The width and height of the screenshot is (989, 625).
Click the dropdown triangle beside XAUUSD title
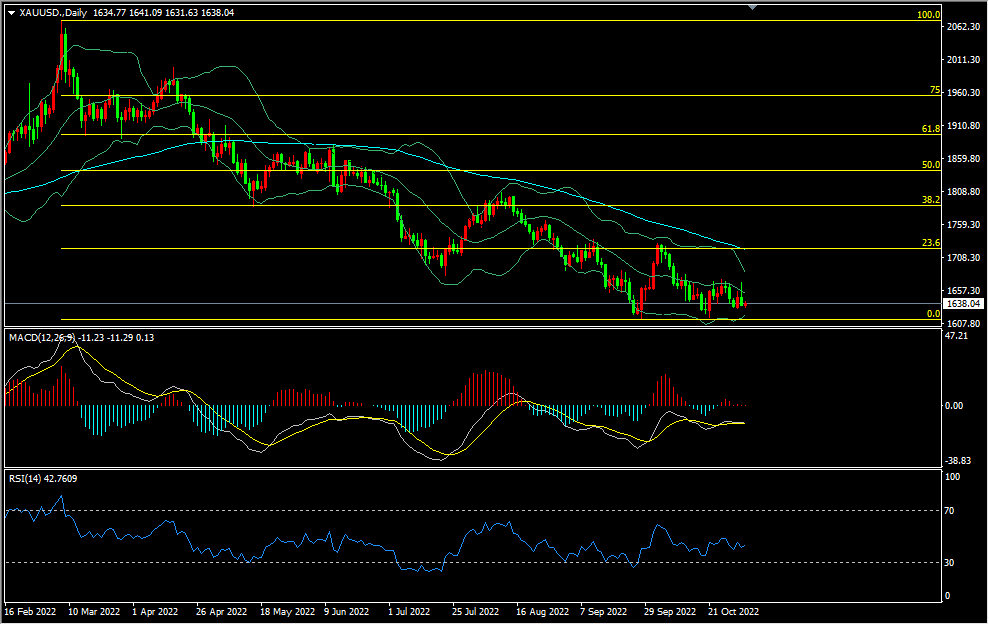[11, 13]
